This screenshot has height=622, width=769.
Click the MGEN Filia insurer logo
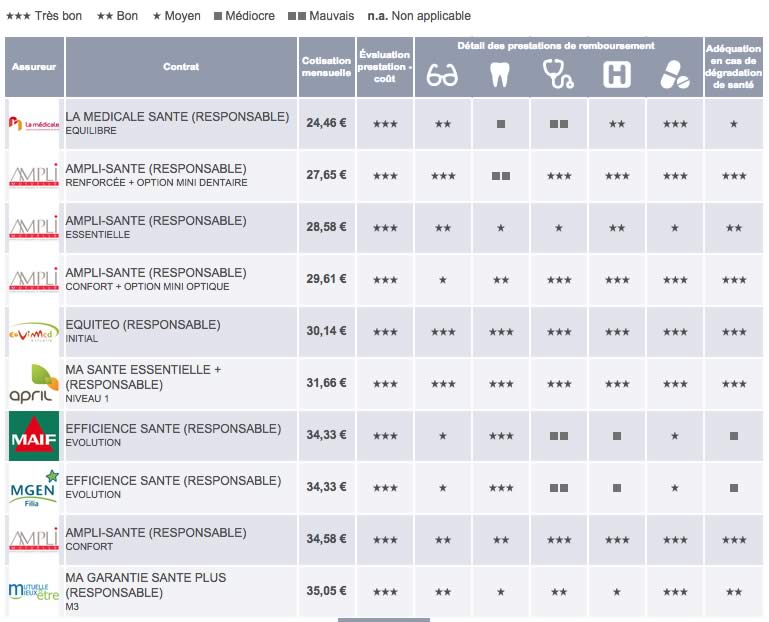(x=33, y=488)
